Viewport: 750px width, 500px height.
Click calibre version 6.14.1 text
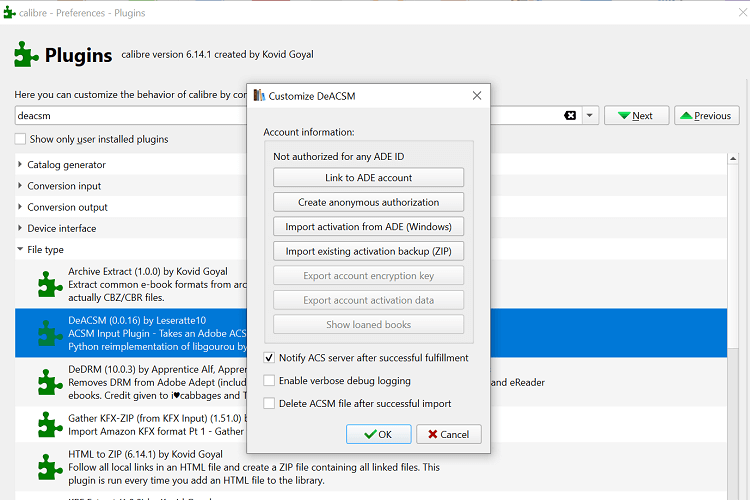(217, 54)
